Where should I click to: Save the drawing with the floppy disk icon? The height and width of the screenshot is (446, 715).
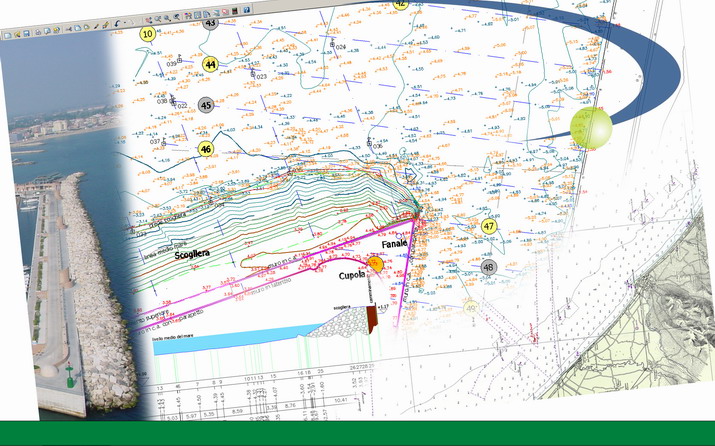(x=26, y=33)
